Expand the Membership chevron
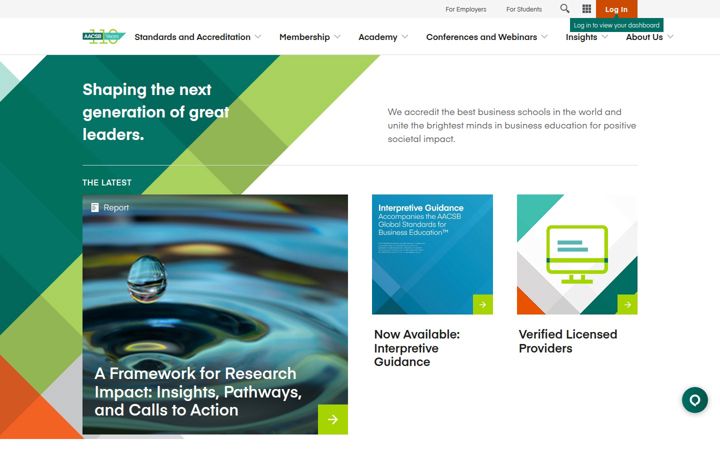This screenshot has width=720, height=450. tap(338, 37)
